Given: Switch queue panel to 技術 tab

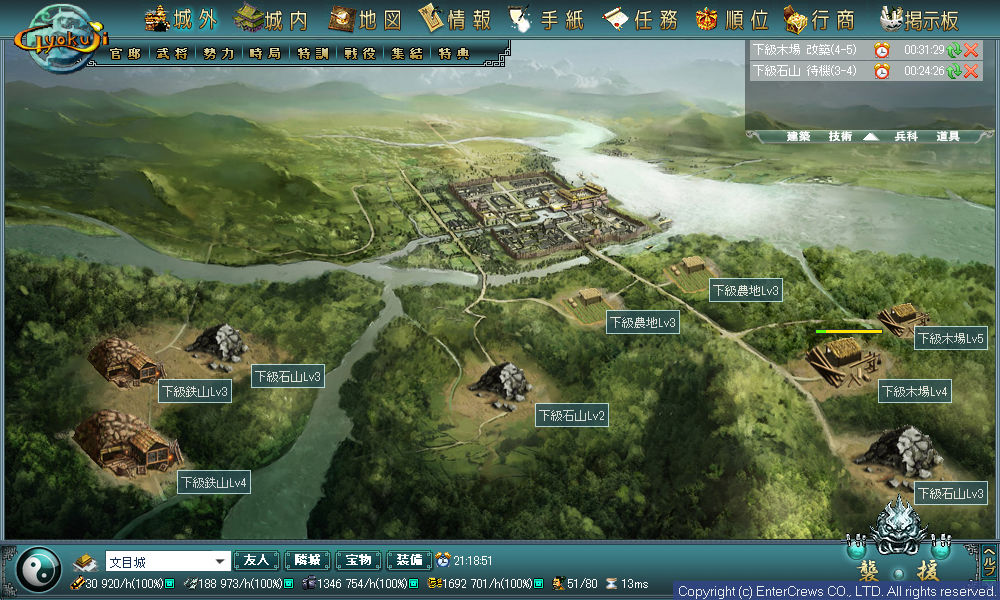Looking at the screenshot, I should pos(840,136).
